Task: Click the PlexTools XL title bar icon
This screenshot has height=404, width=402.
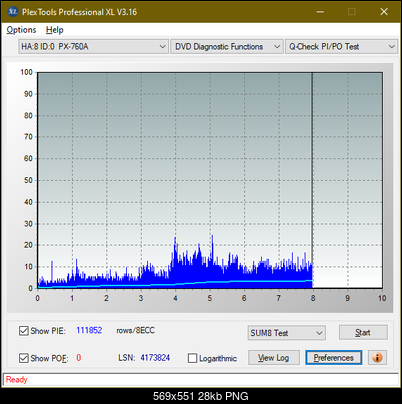Action: [x=13, y=12]
